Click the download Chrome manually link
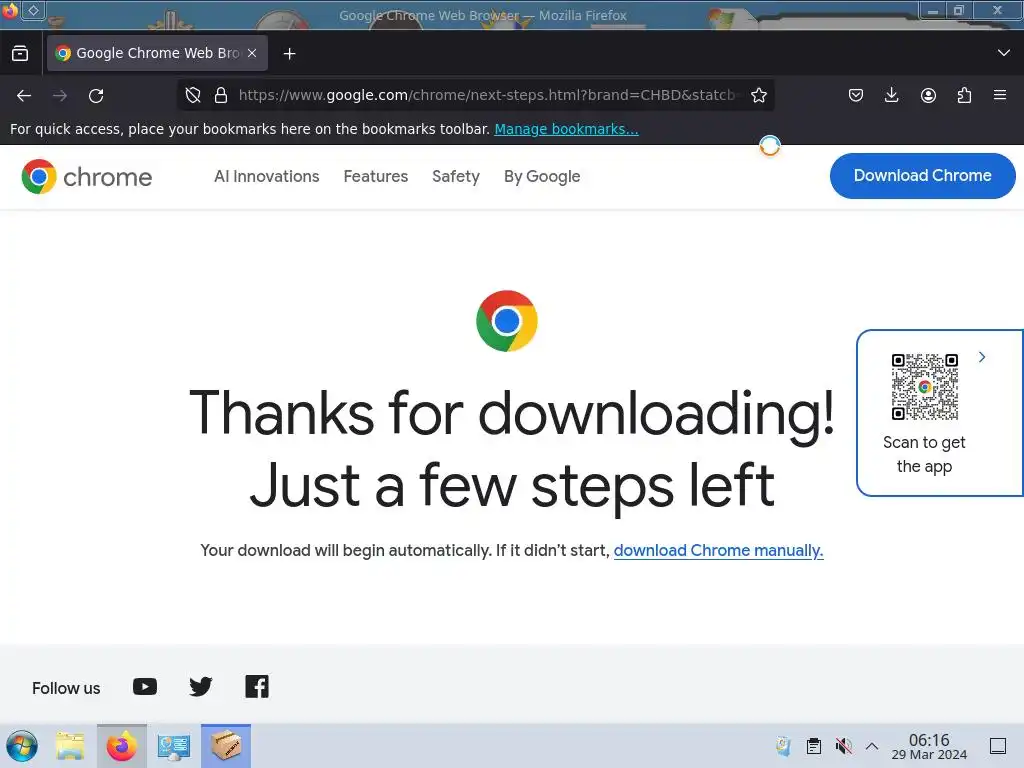Screen dimensions: 1024x768 718,551
